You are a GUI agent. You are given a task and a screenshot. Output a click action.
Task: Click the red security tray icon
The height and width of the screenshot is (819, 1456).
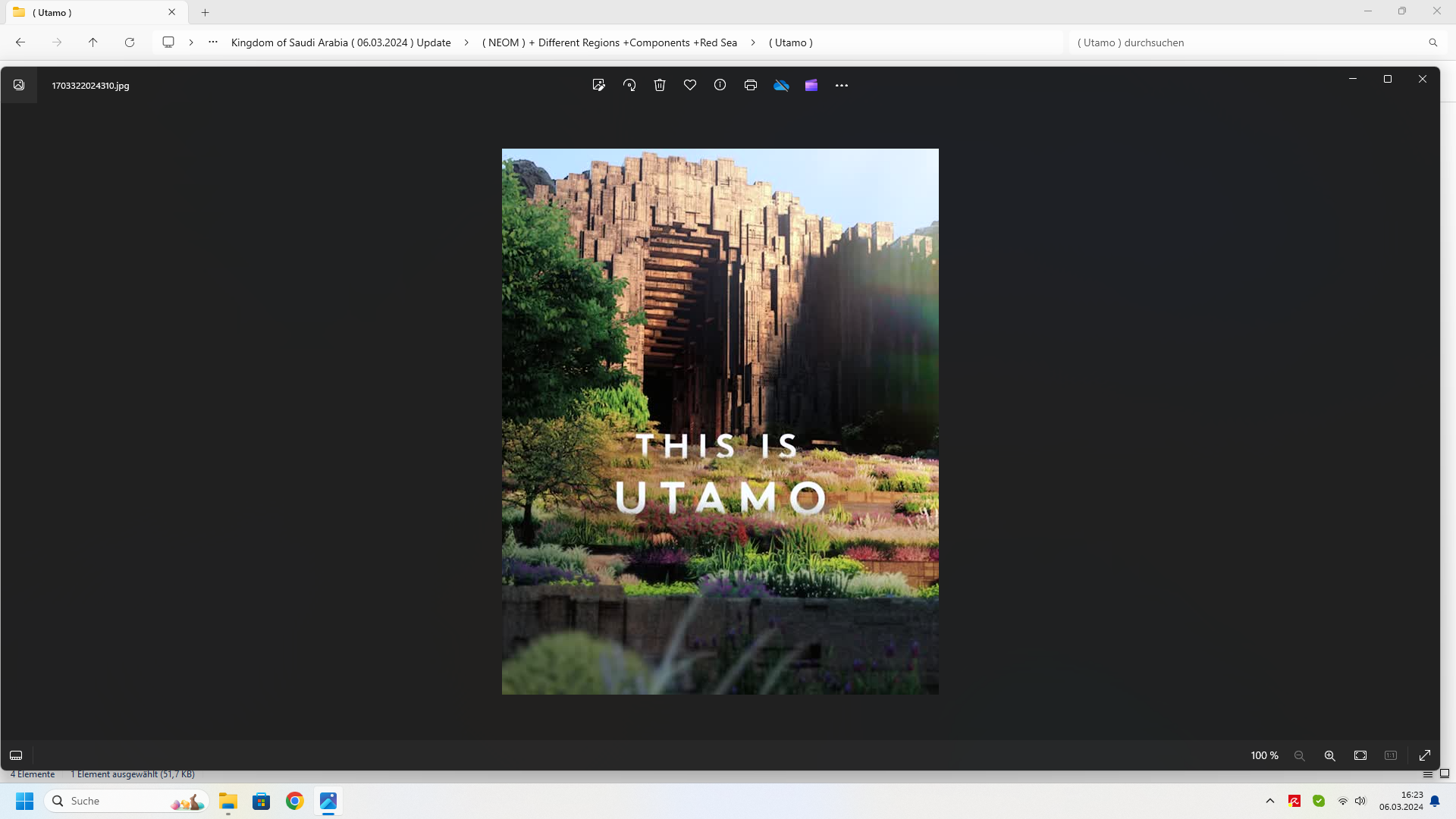1294,801
